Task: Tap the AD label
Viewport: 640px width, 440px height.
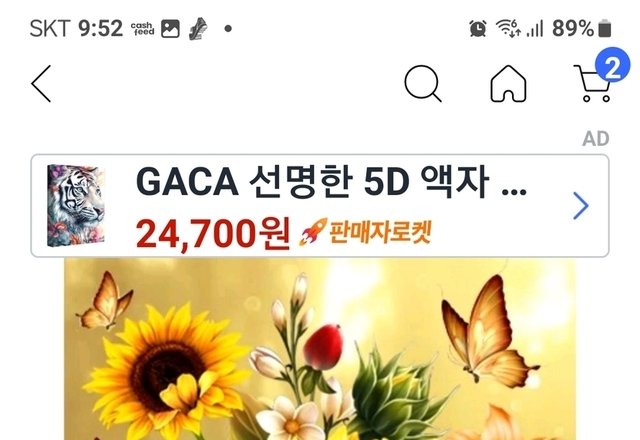Action: [x=596, y=139]
